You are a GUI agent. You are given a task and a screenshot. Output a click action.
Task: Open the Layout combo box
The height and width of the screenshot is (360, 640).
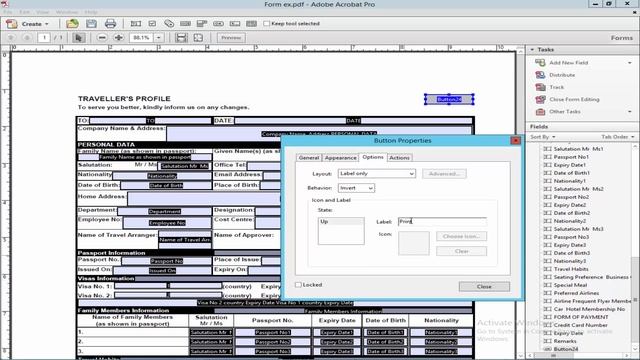pyautogui.click(x=376, y=173)
